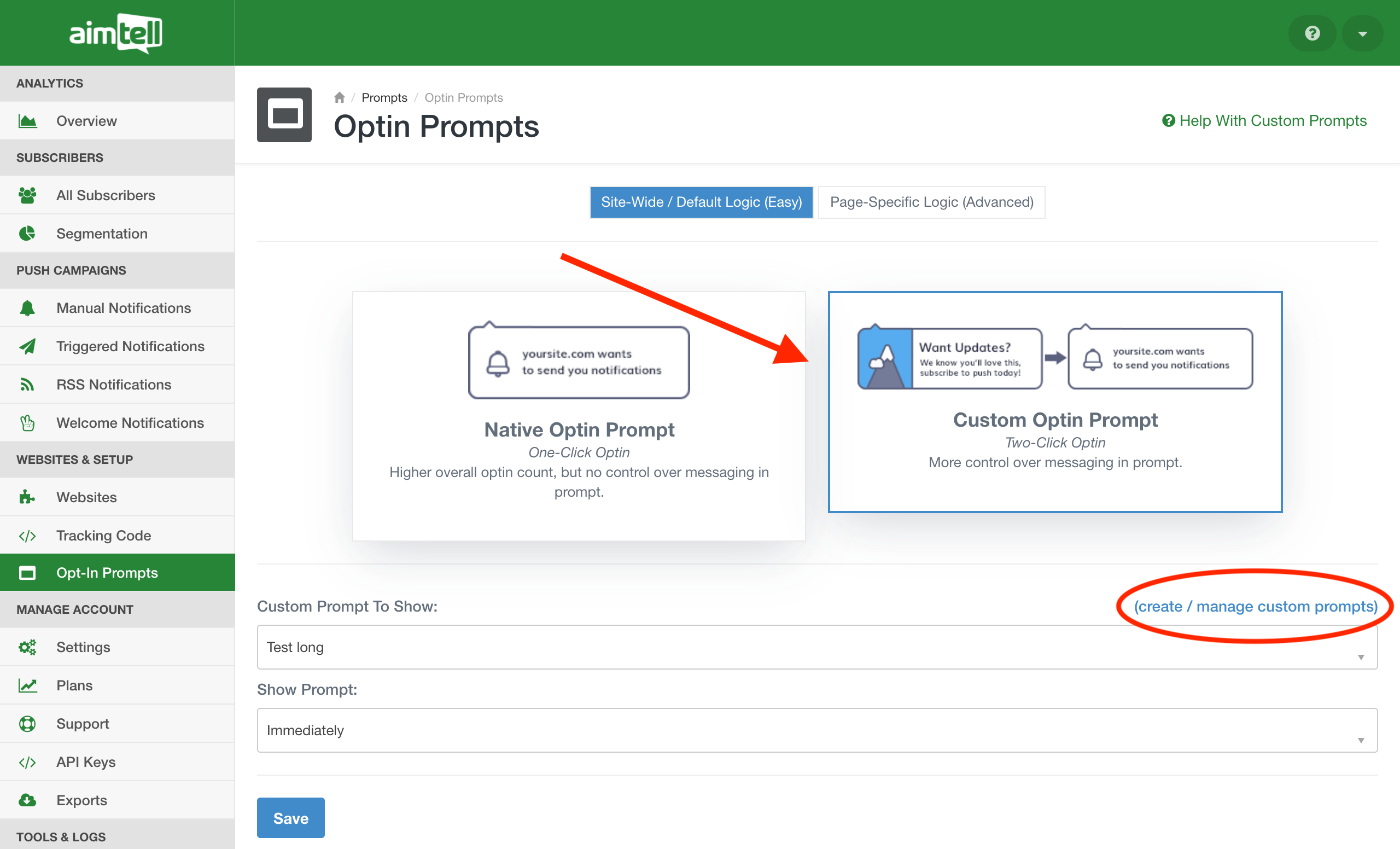
Task: Click the Triggered Notifications paper plane icon
Action: coord(27,346)
